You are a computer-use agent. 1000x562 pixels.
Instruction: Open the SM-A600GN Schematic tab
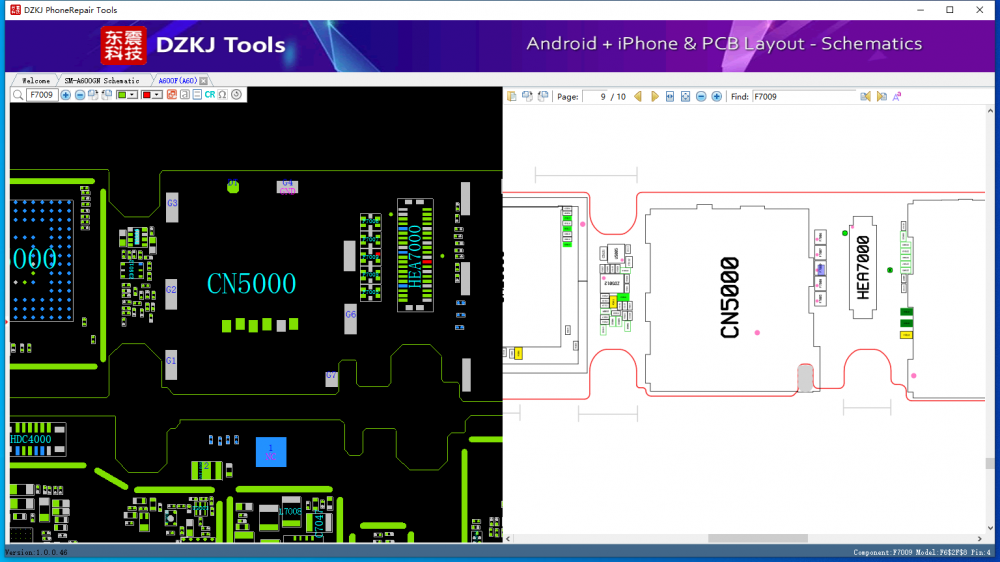tap(102, 80)
